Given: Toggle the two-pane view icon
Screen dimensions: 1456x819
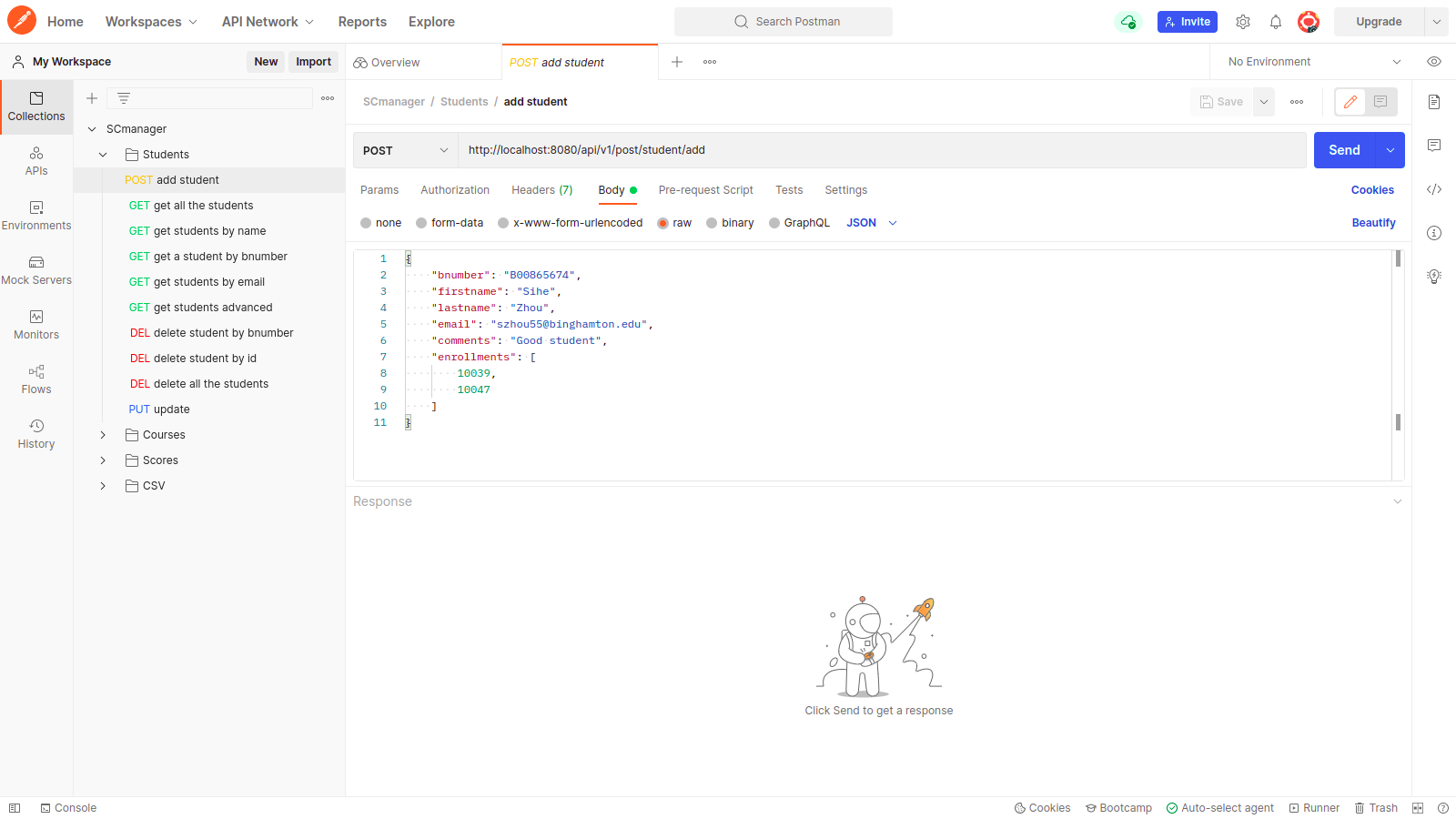Looking at the screenshot, I should (1418, 808).
